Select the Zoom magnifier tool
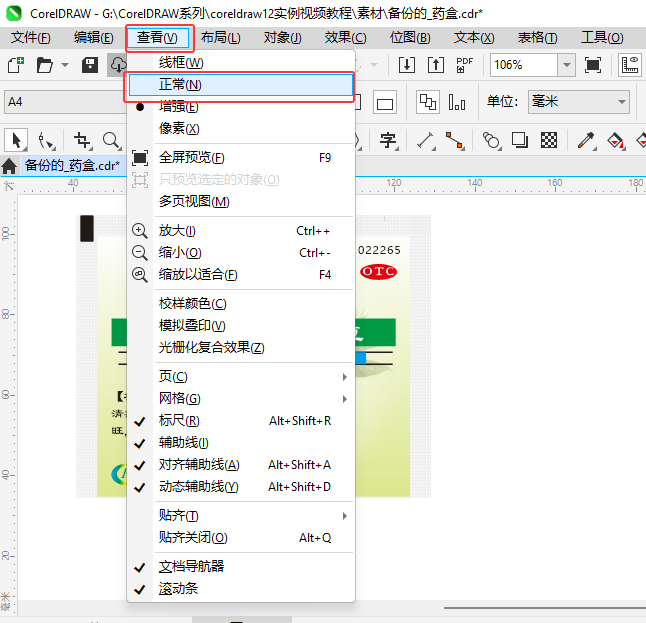The width and height of the screenshot is (646, 623). point(112,141)
